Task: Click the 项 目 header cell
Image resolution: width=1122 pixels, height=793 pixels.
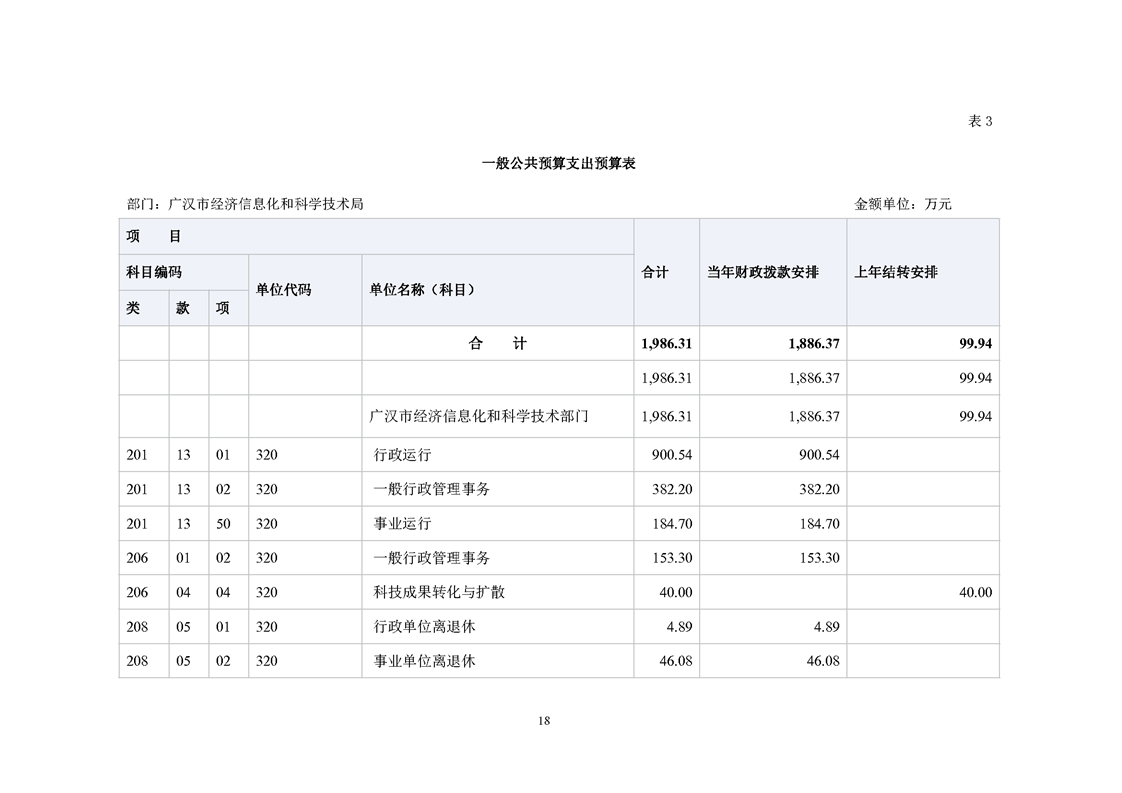Action: tap(376, 236)
